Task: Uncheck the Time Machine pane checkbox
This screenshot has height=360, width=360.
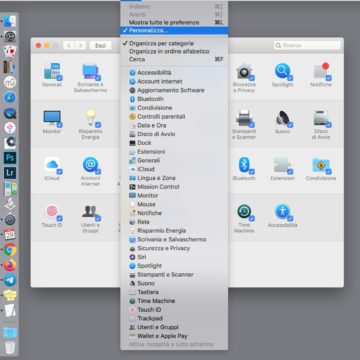Action: point(252,218)
